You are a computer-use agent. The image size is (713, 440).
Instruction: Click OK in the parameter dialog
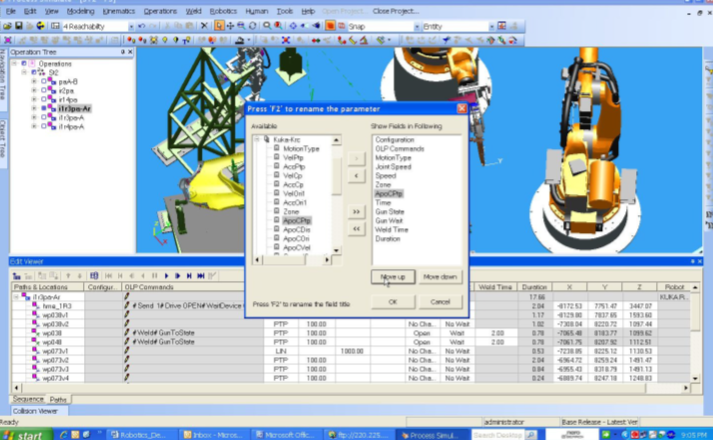(393, 301)
